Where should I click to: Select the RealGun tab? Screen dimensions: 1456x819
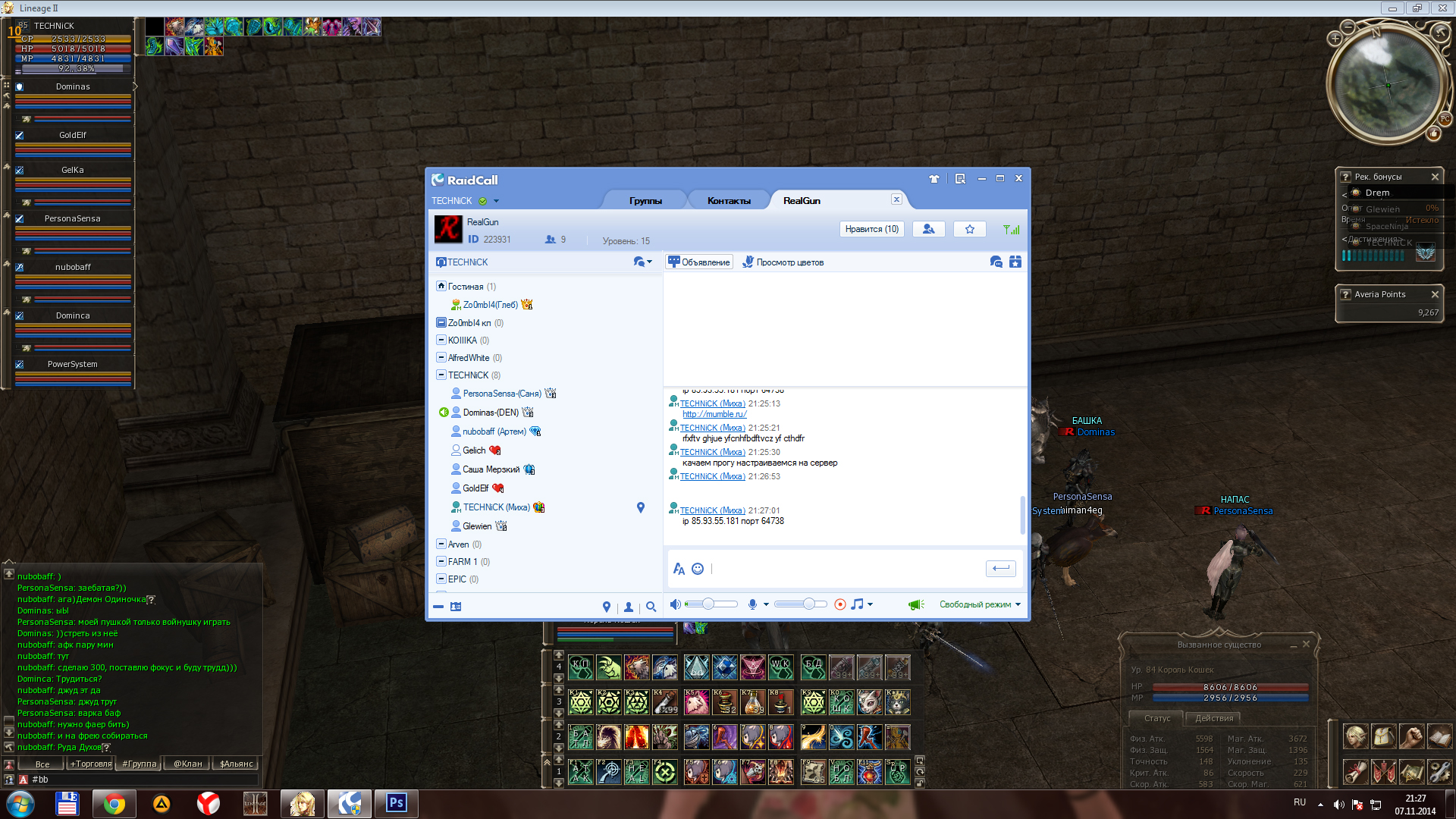pos(802,201)
